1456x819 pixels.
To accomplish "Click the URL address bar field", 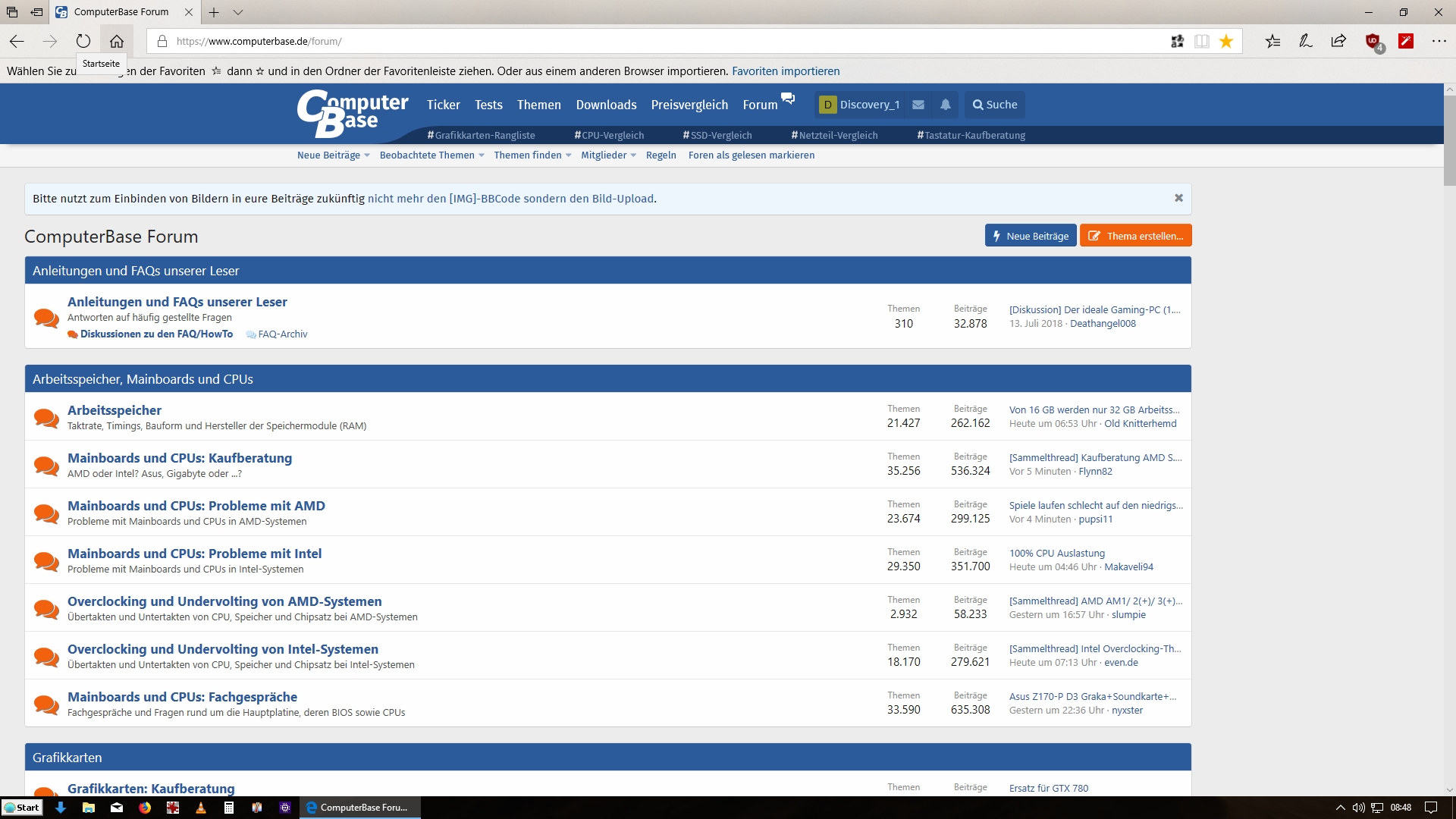I will [607, 42].
